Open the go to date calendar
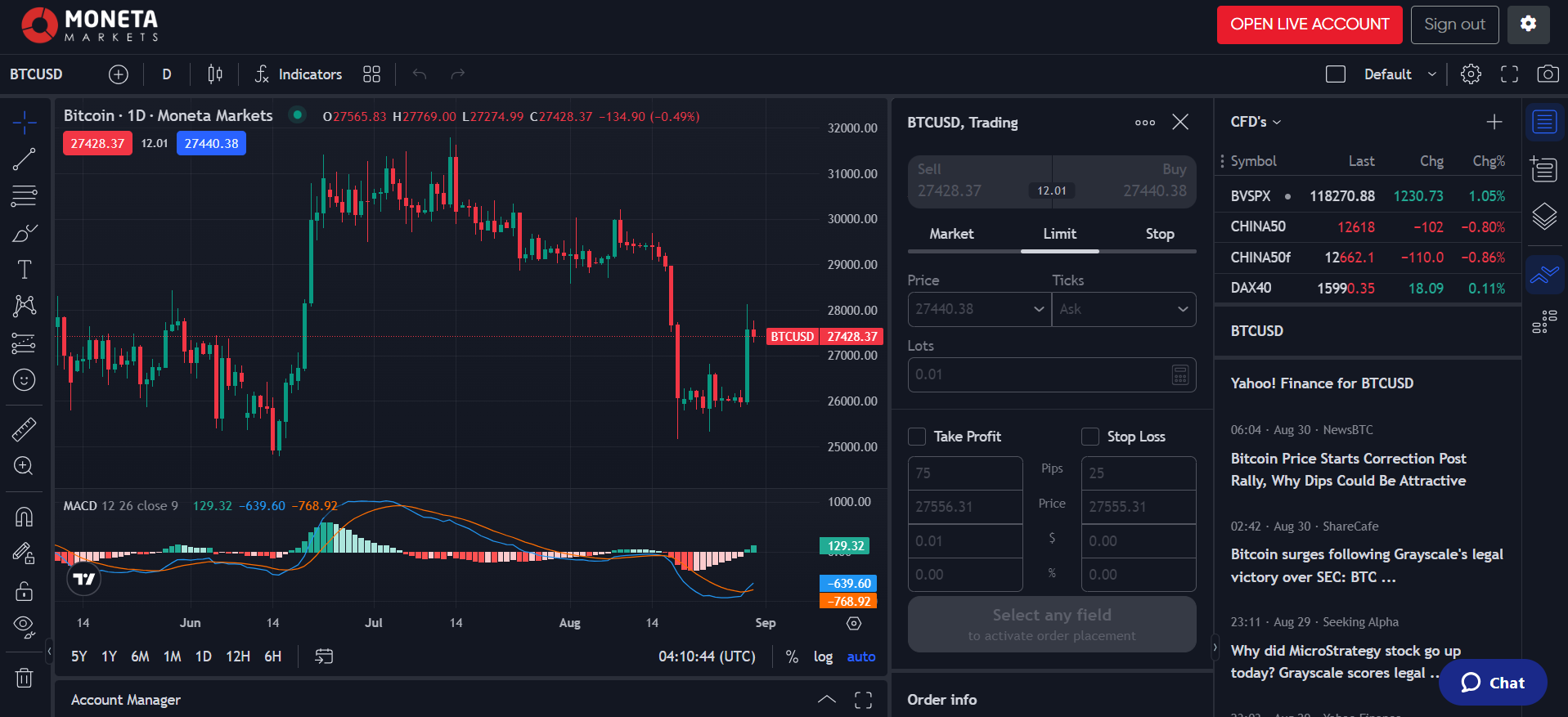This screenshot has width=1568, height=717. tap(324, 657)
